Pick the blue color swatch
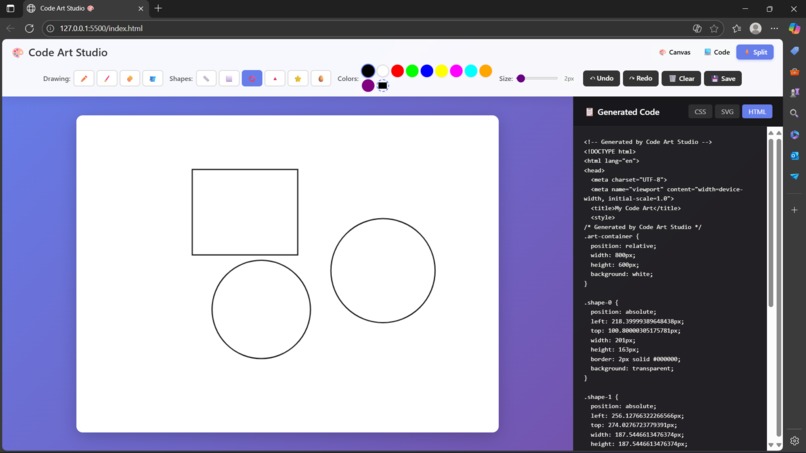This screenshot has height=453, width=806. click(x=427, y=70)
